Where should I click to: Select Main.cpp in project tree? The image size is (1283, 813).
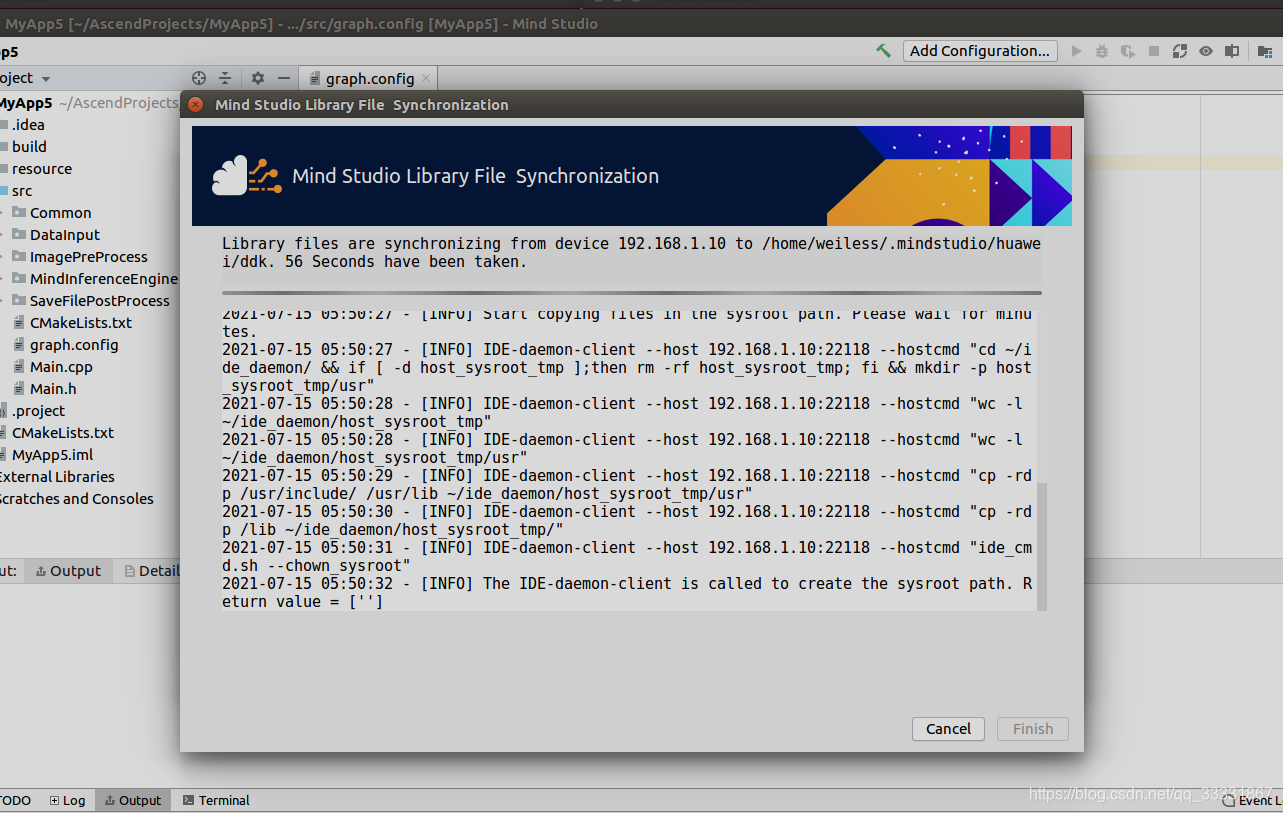click(x=61, y=367)
